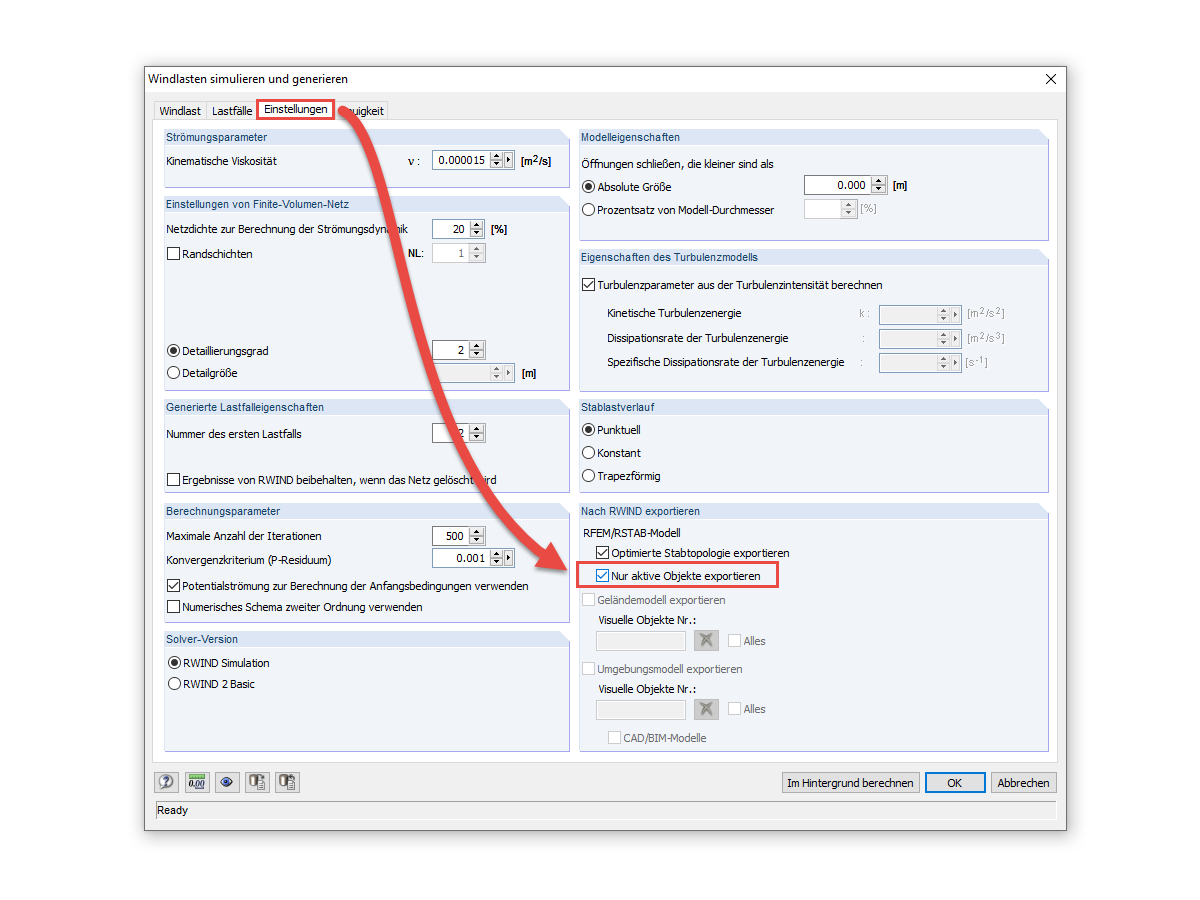Screen dimensions: 1200x900
Task: Click the import parameters icon at bottom left
Action: (x=287, y=781)
